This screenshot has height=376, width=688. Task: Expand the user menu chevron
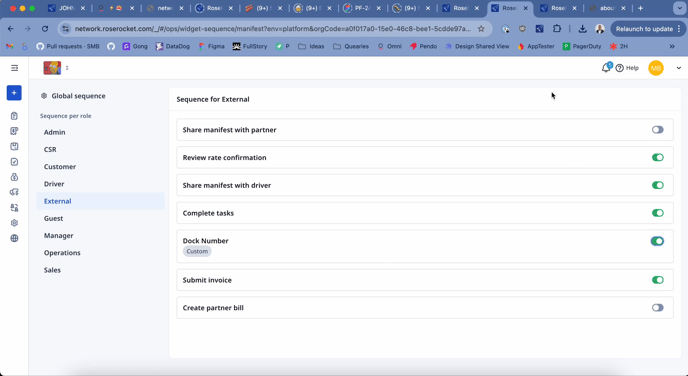tap(678, 68)
